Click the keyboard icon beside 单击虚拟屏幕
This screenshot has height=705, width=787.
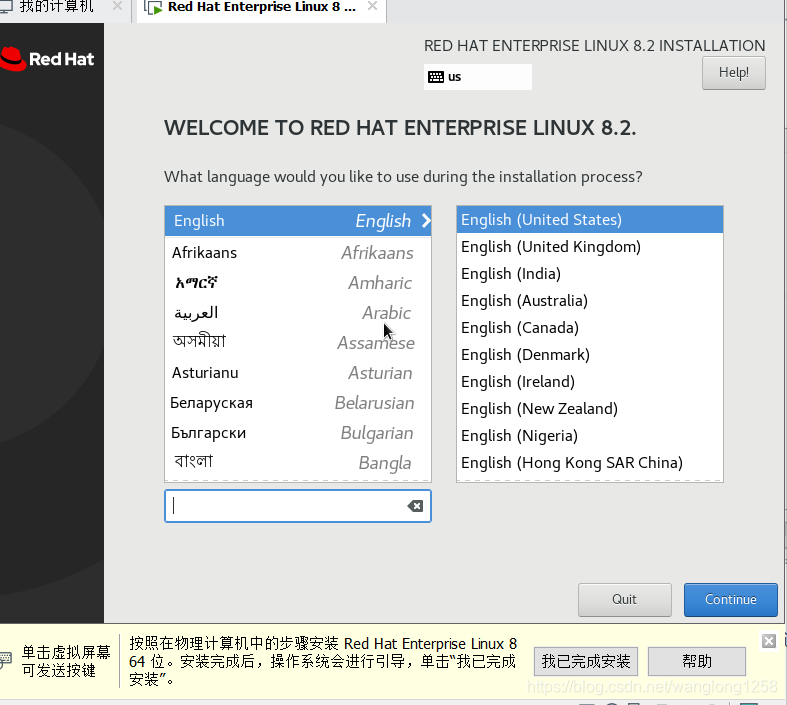[x=5, y=660]
